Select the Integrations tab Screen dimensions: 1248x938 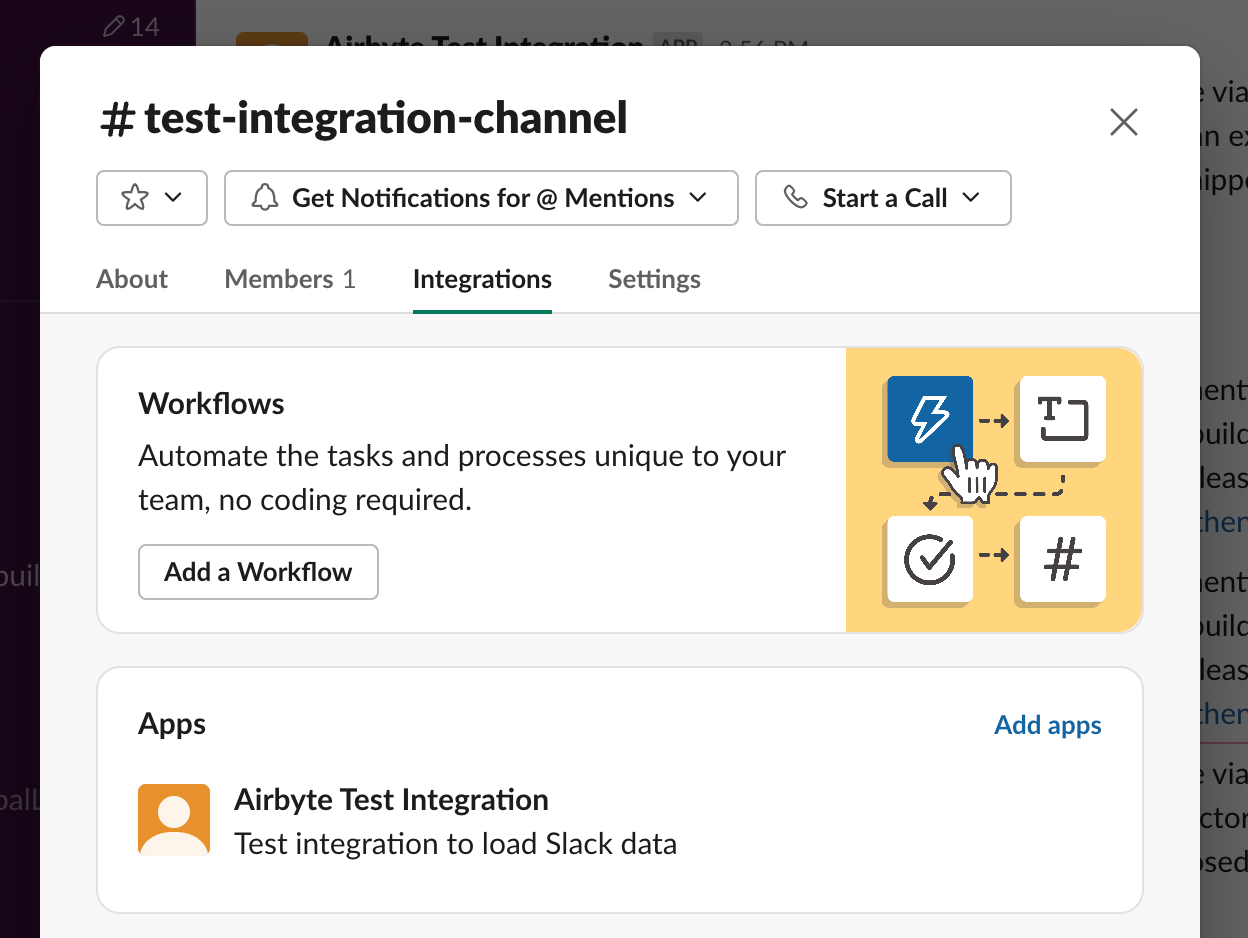[482, 279]
